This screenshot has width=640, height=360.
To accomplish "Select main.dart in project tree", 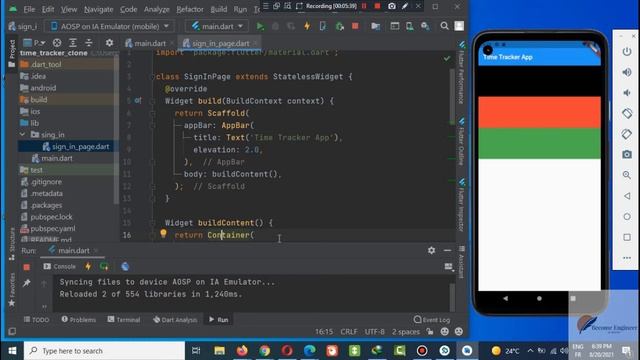I will tap(52, 158).
